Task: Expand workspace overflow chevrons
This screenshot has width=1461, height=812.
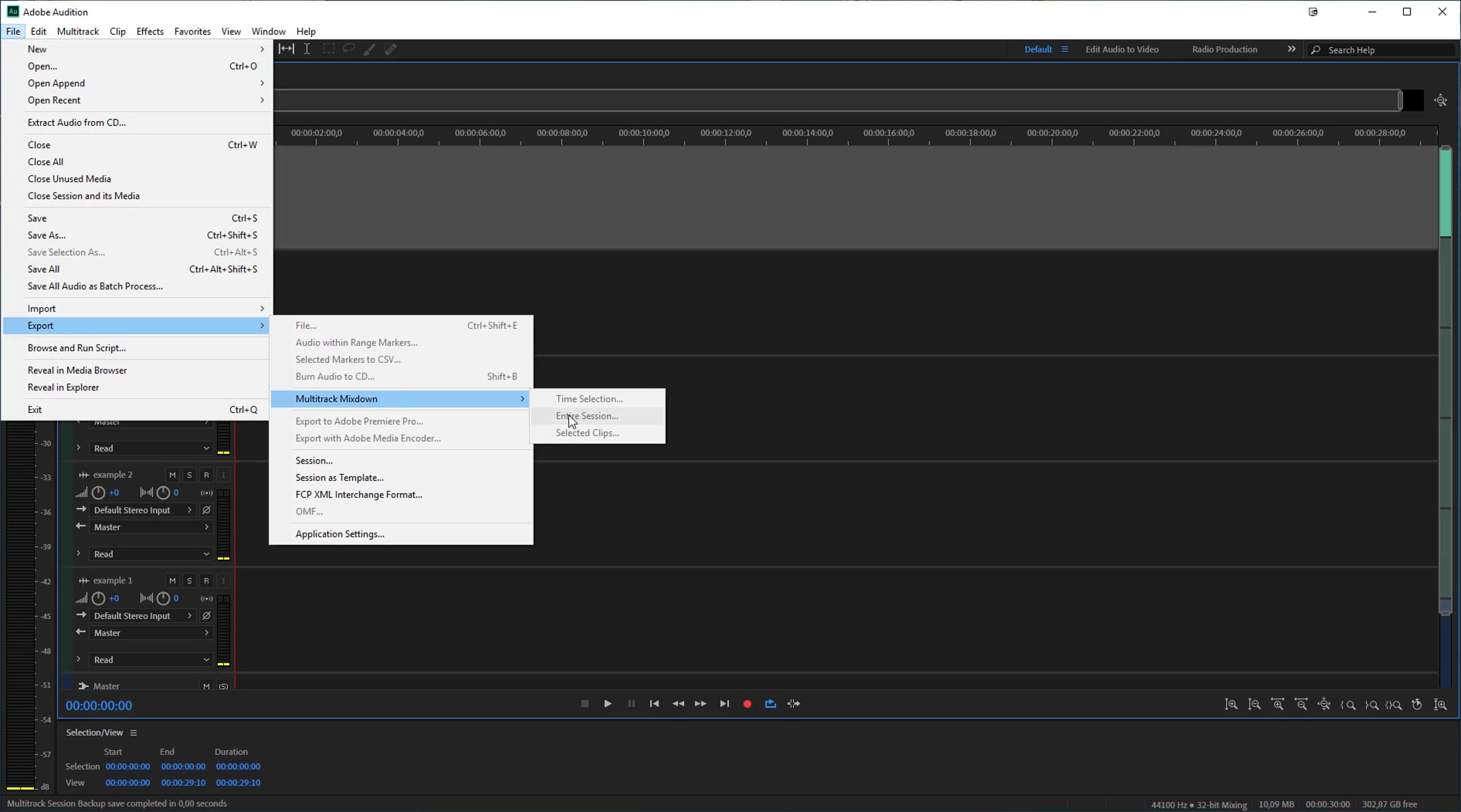Action: coord(1291,49)
